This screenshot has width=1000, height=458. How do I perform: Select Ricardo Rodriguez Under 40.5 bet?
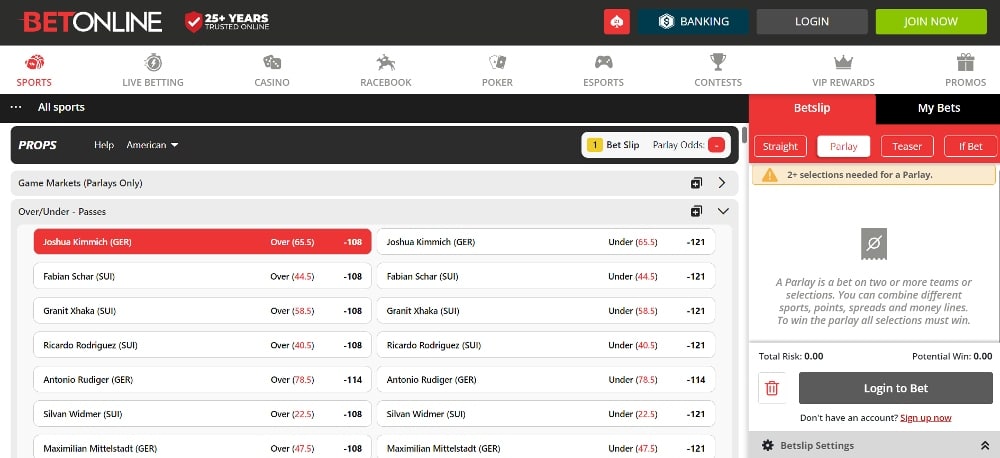click(x=546, y=345)
